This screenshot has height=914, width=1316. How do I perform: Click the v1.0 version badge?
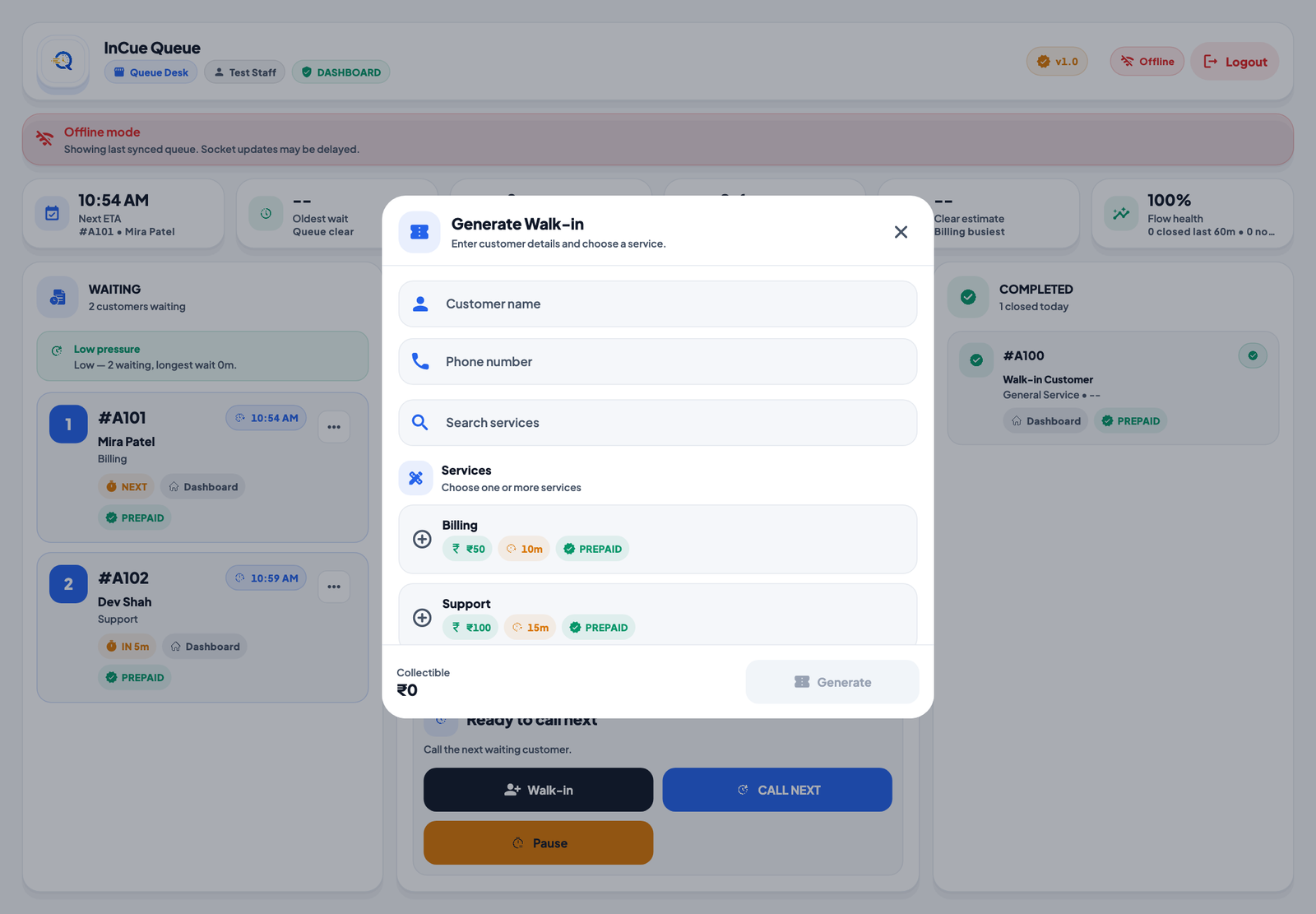[1057, 62]
